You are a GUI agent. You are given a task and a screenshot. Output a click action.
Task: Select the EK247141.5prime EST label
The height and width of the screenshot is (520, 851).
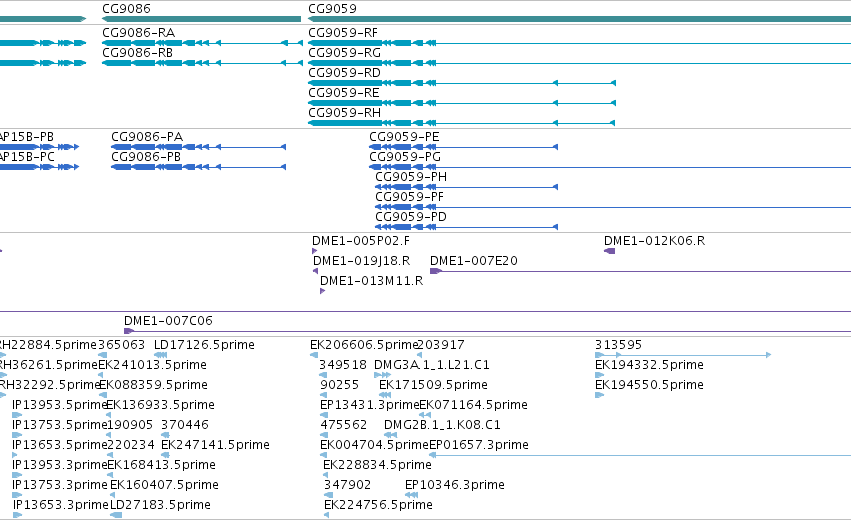click(215, 445)
